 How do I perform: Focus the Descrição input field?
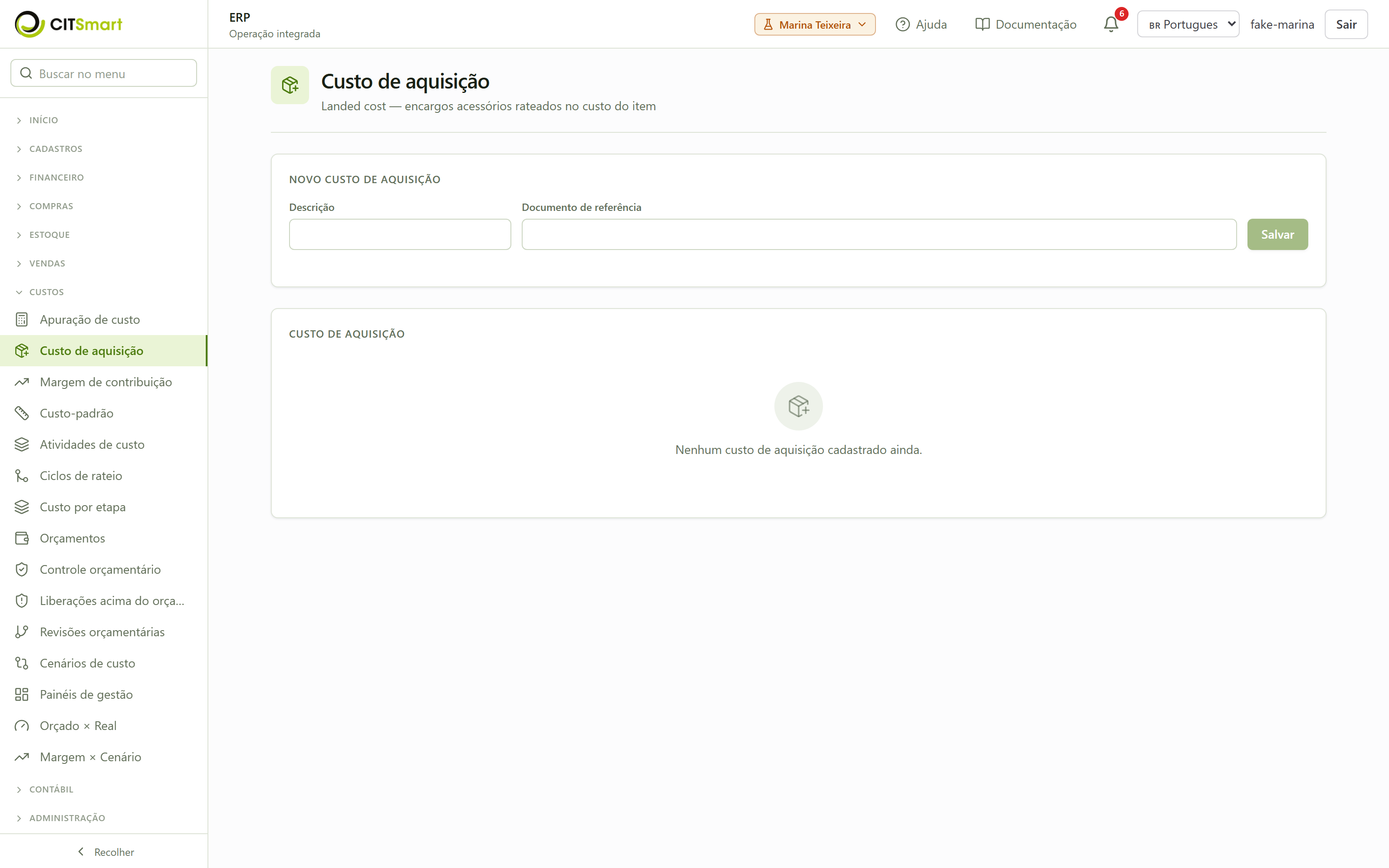pyautogui.click(x=400, y=234)
